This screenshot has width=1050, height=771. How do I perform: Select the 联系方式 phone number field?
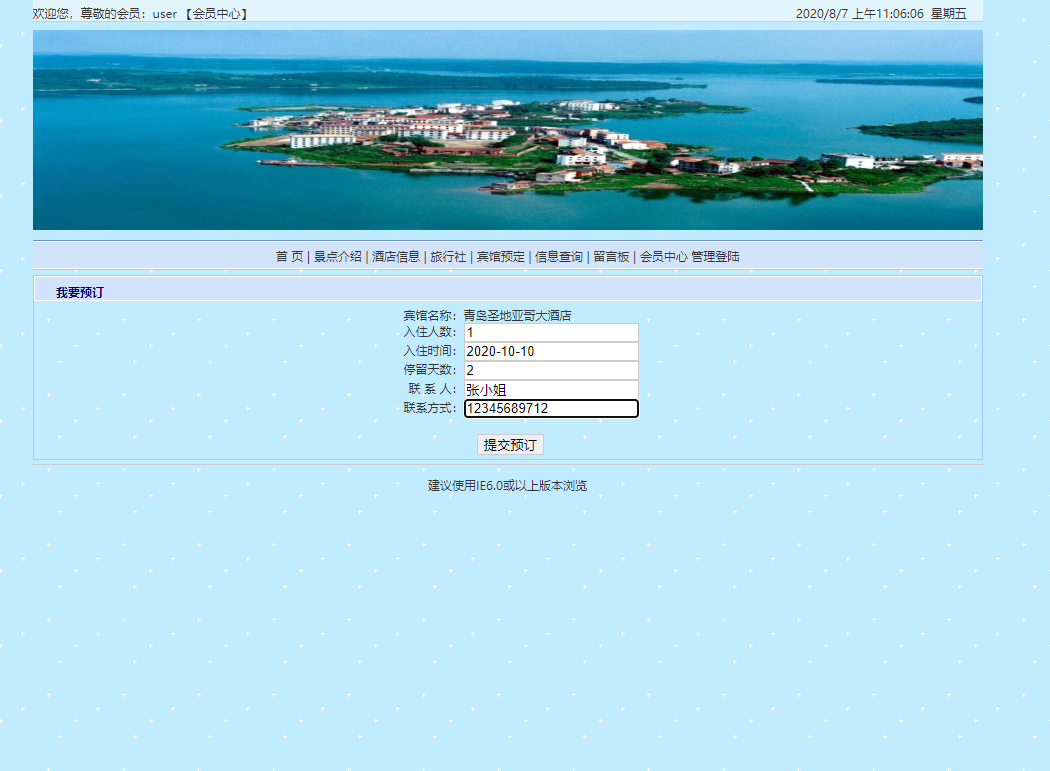pyautogui.click(x=550, y=408)
